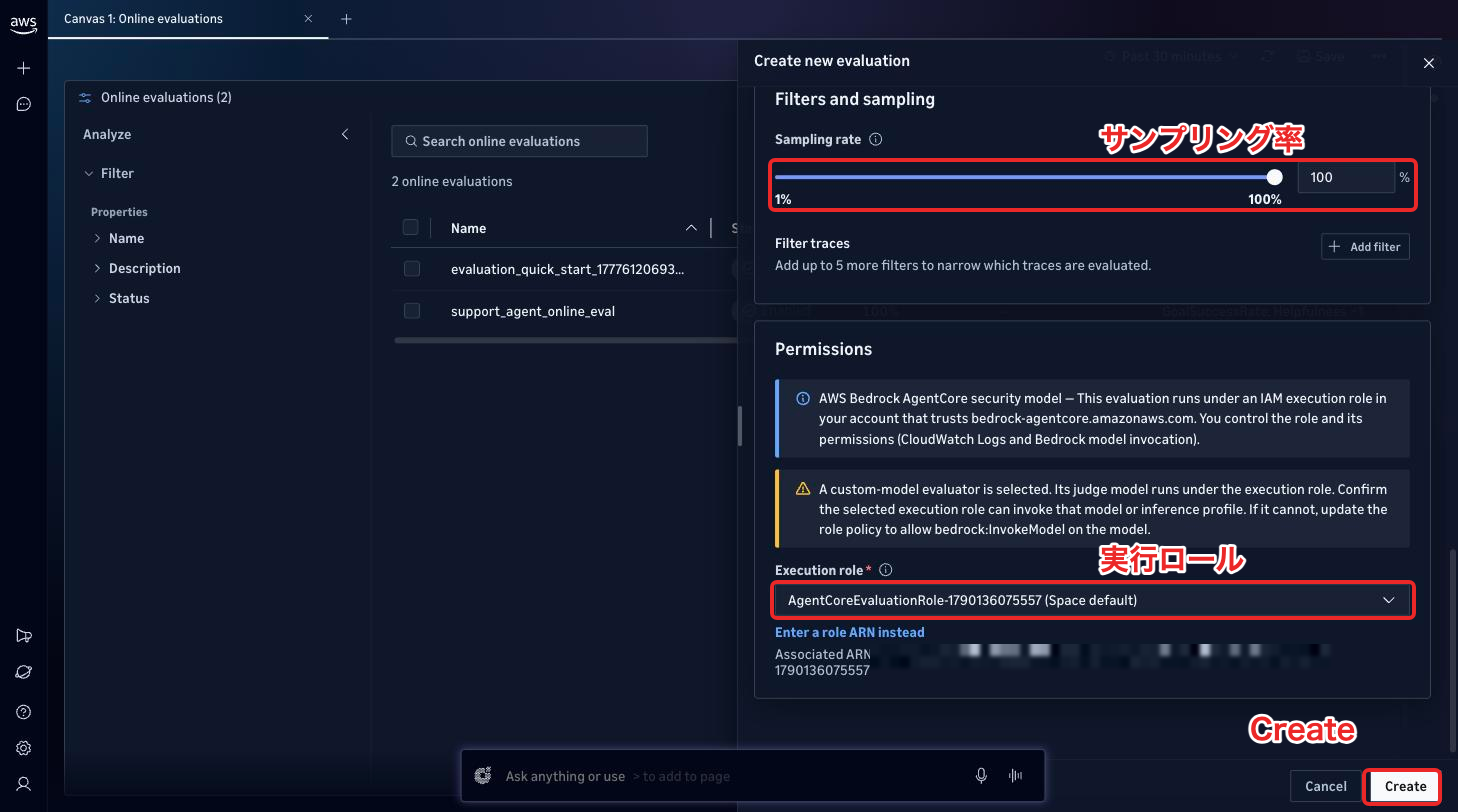Focus the Search online evaluations field

519,141
